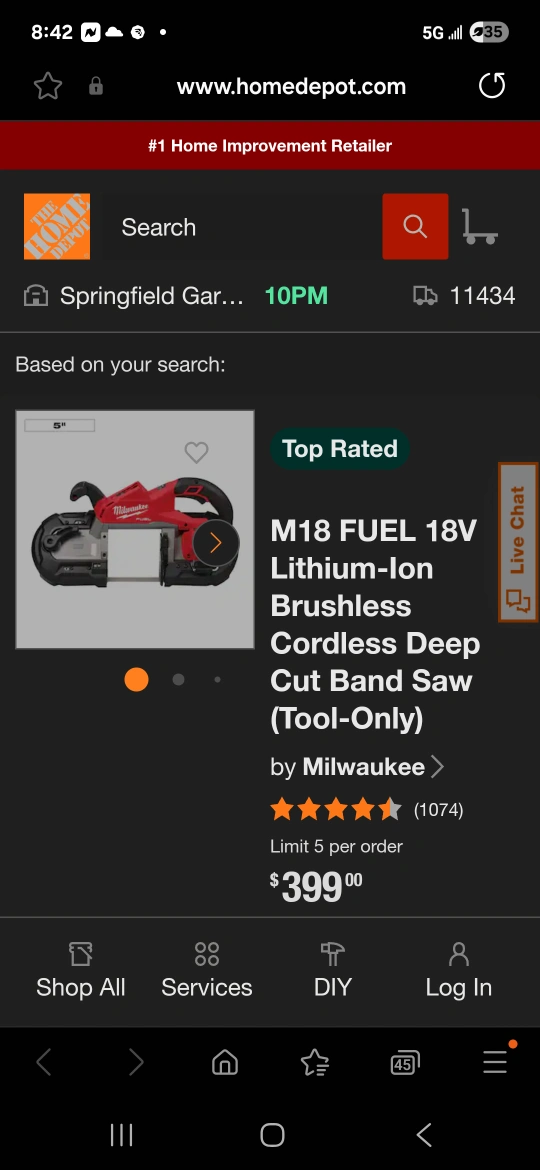The height and width of the screenshot is (1170, 540).
Task: Change store Springfield Gardens selector
Action: pos(134,296)
